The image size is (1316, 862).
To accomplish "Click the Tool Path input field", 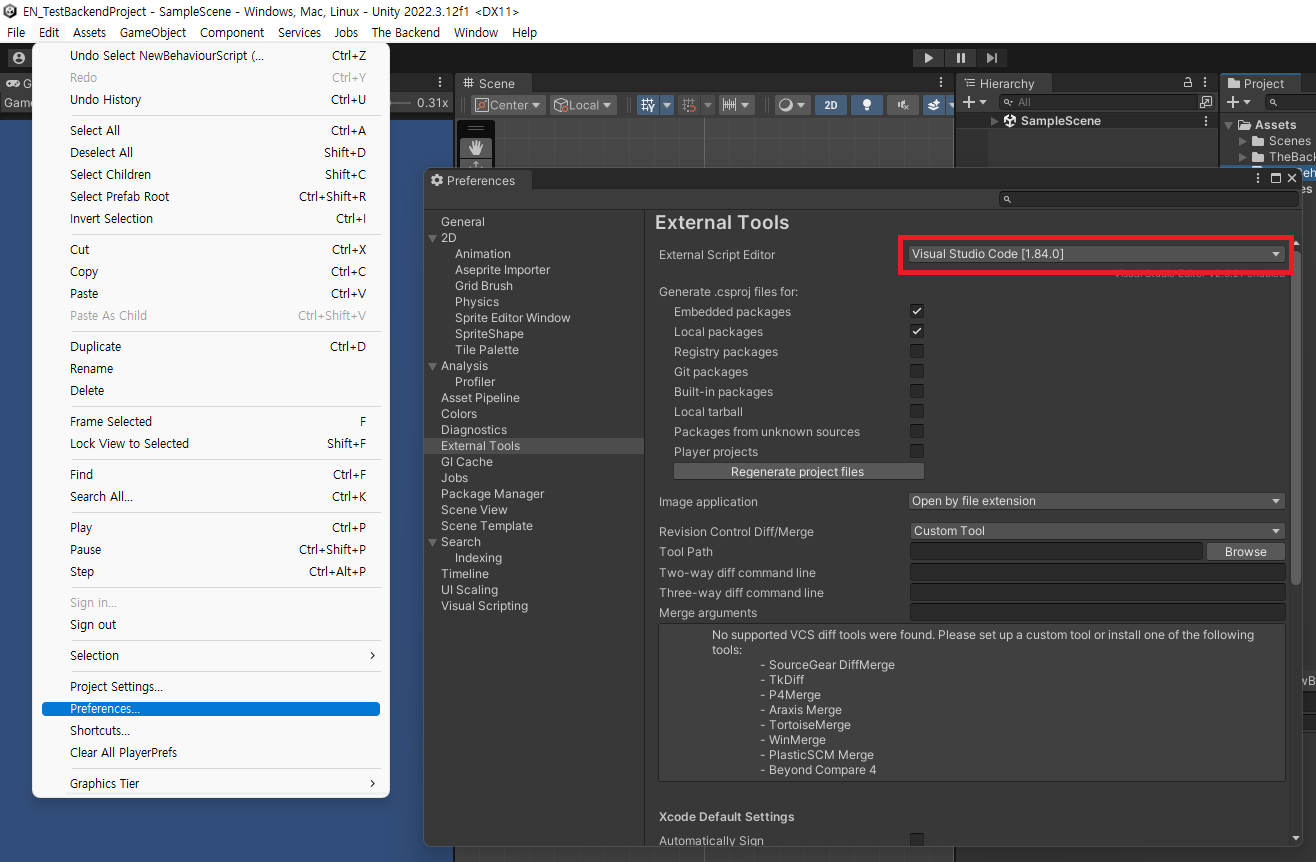I will [x=1055, y=551].
